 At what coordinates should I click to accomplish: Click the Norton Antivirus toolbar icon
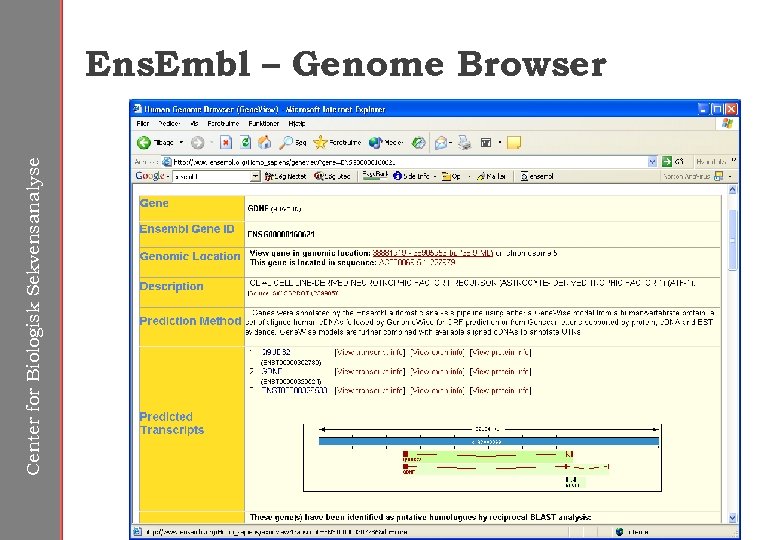718,176
